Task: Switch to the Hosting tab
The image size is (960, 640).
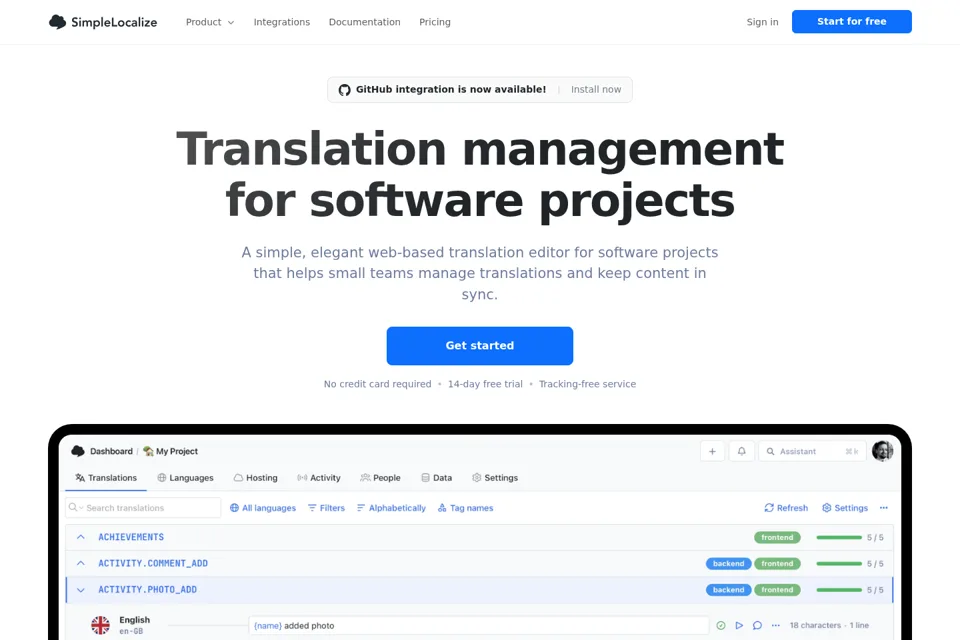Action: [x=255, y=478]
